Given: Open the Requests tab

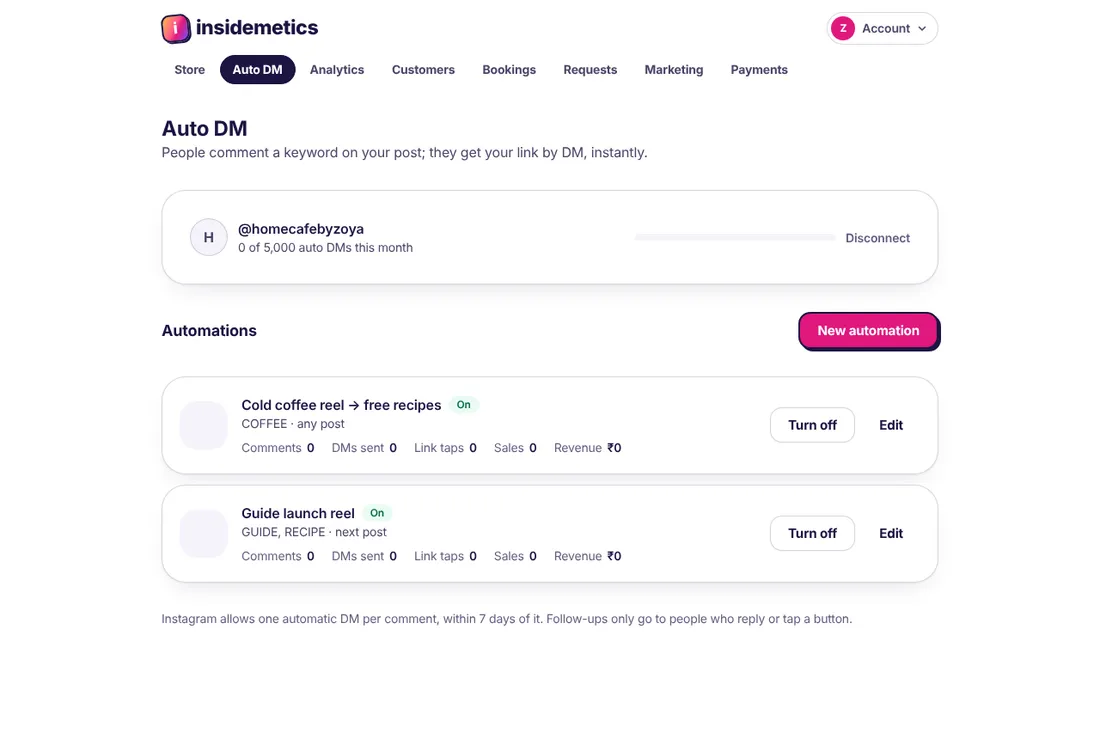Looking at the screenshot, I should click(590, 69).
